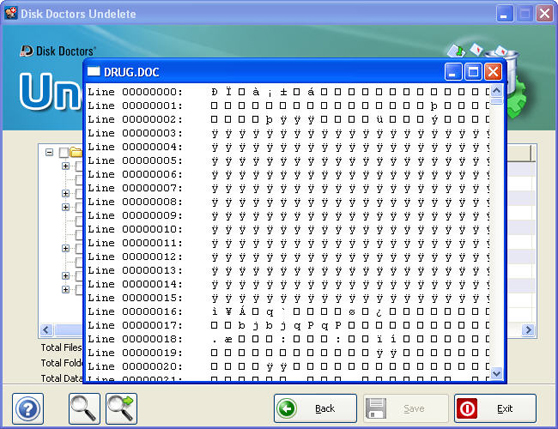Collapse the root folder tree node
Image resolution: width=558 pixels, height=429 pixels.
(49, 153)
